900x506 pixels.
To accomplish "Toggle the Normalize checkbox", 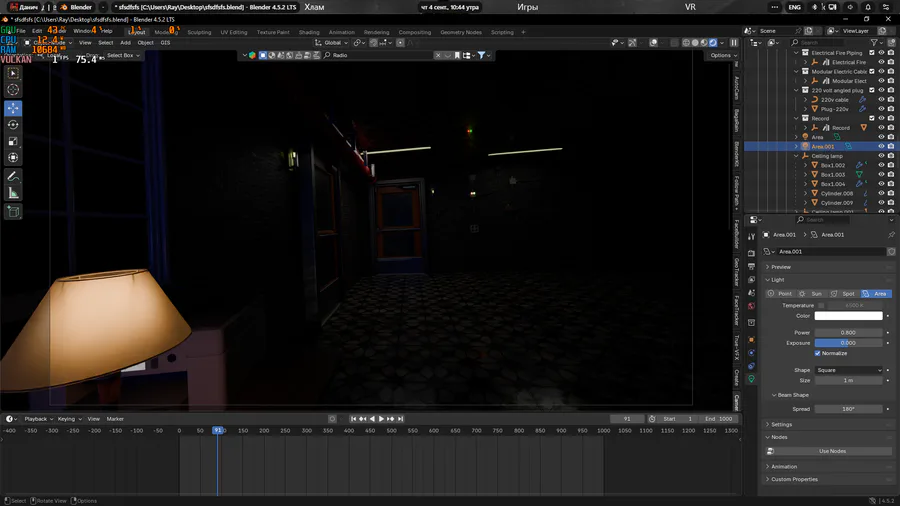I will [817, 353].
